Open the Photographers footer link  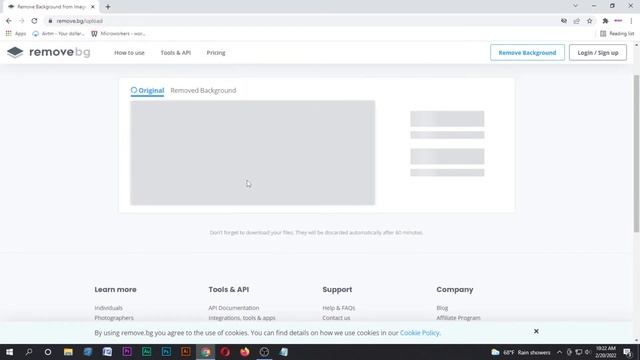point(114,318)
